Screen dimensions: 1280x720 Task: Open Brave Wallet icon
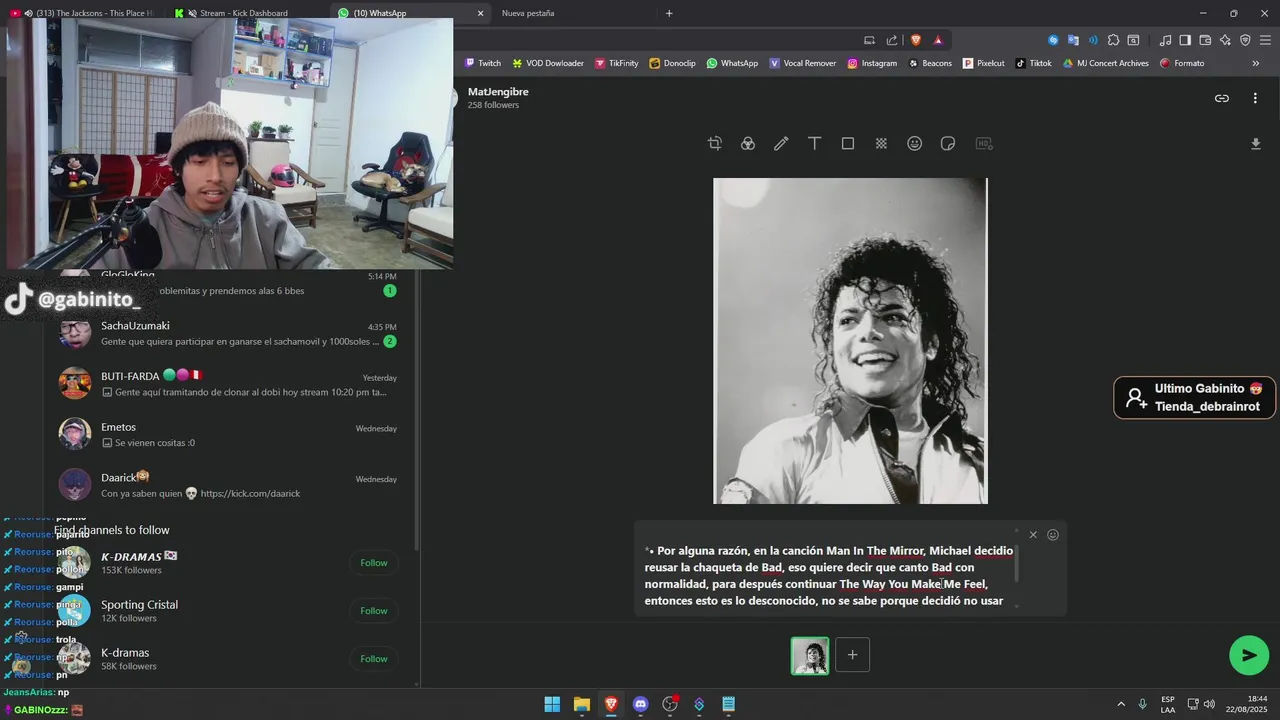point(1205,40)
